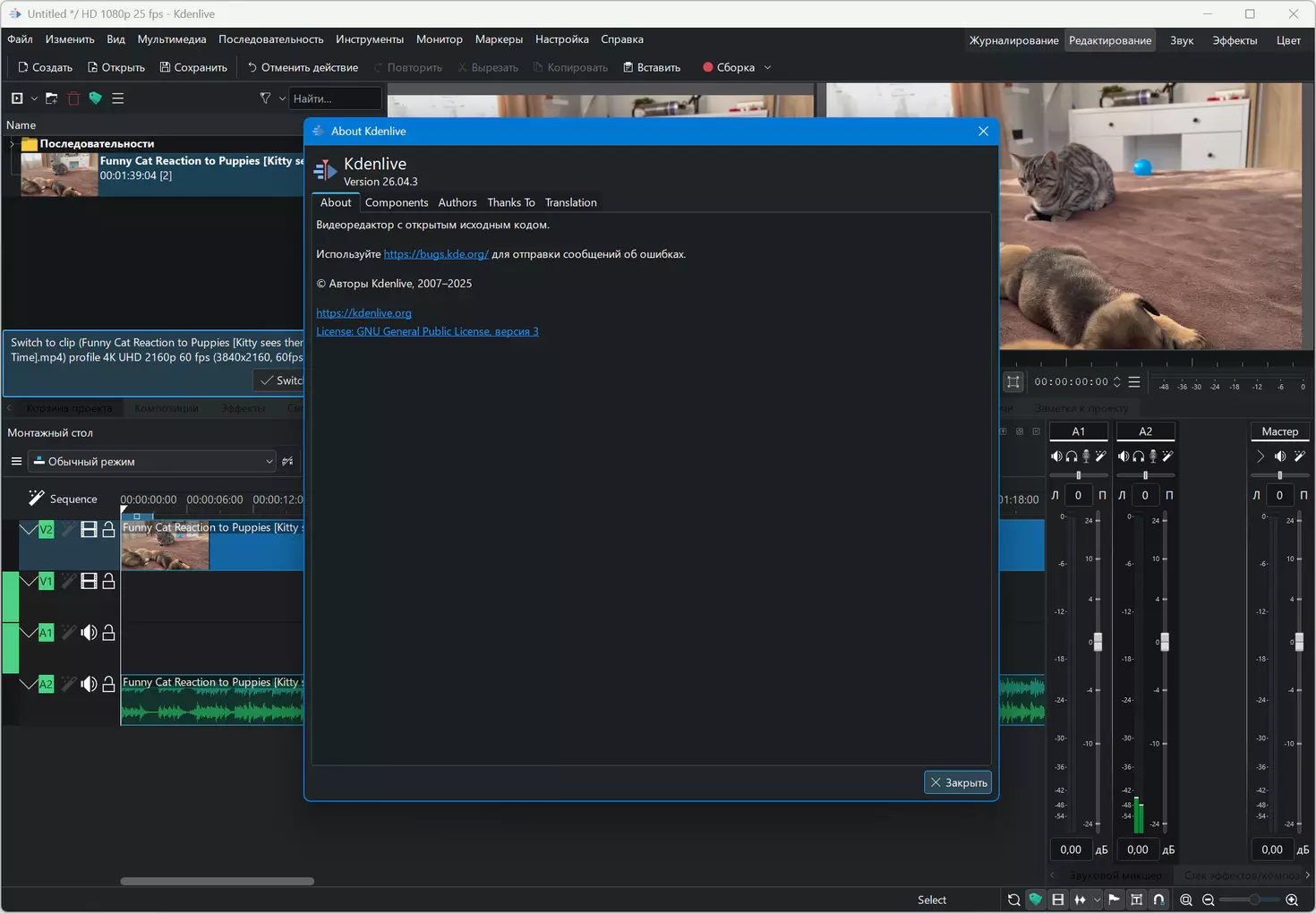Hide the V2 video track
Screen dimensions: 1316x913
89,530
